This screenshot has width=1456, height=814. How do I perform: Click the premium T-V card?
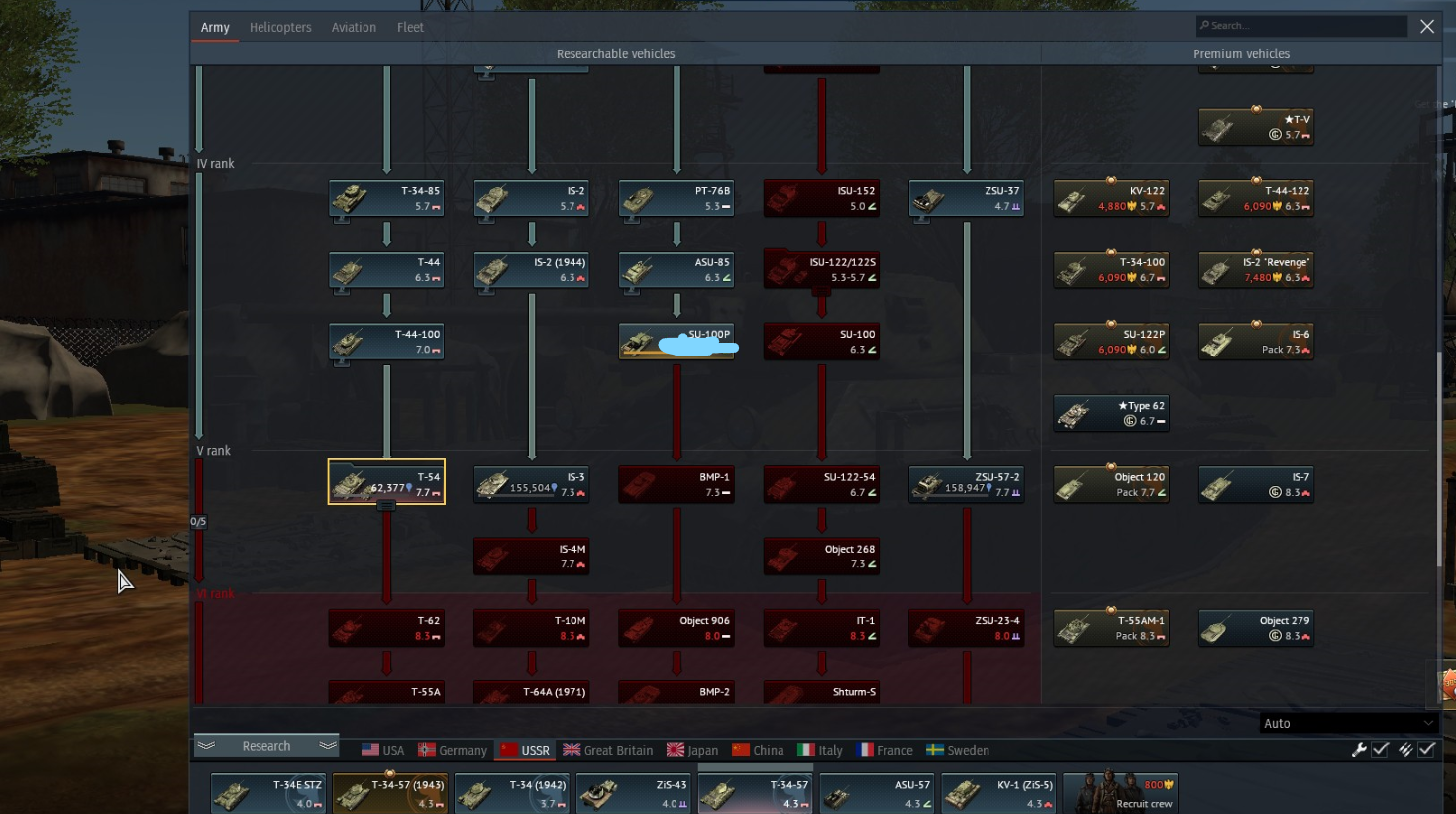pyautogui.click(x=1256, y=127)
